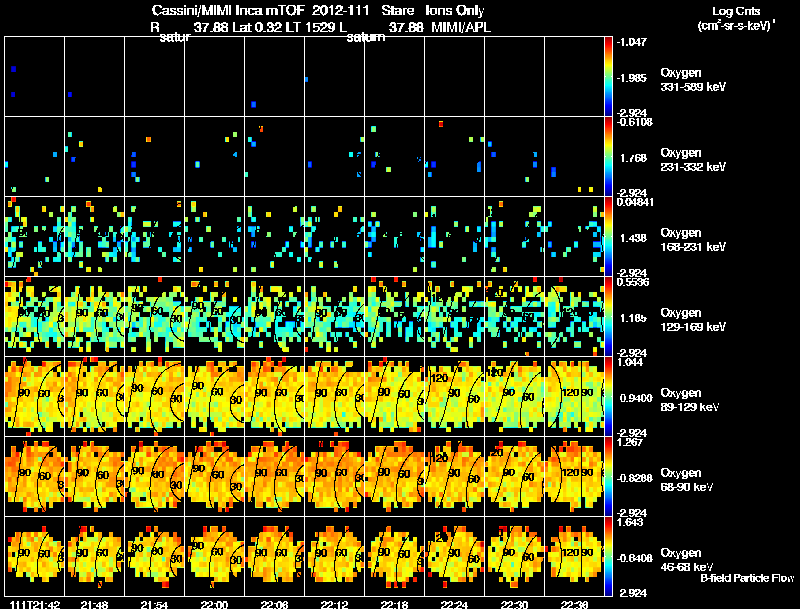Click the Log Cnts units legend heading

point(736,18)
